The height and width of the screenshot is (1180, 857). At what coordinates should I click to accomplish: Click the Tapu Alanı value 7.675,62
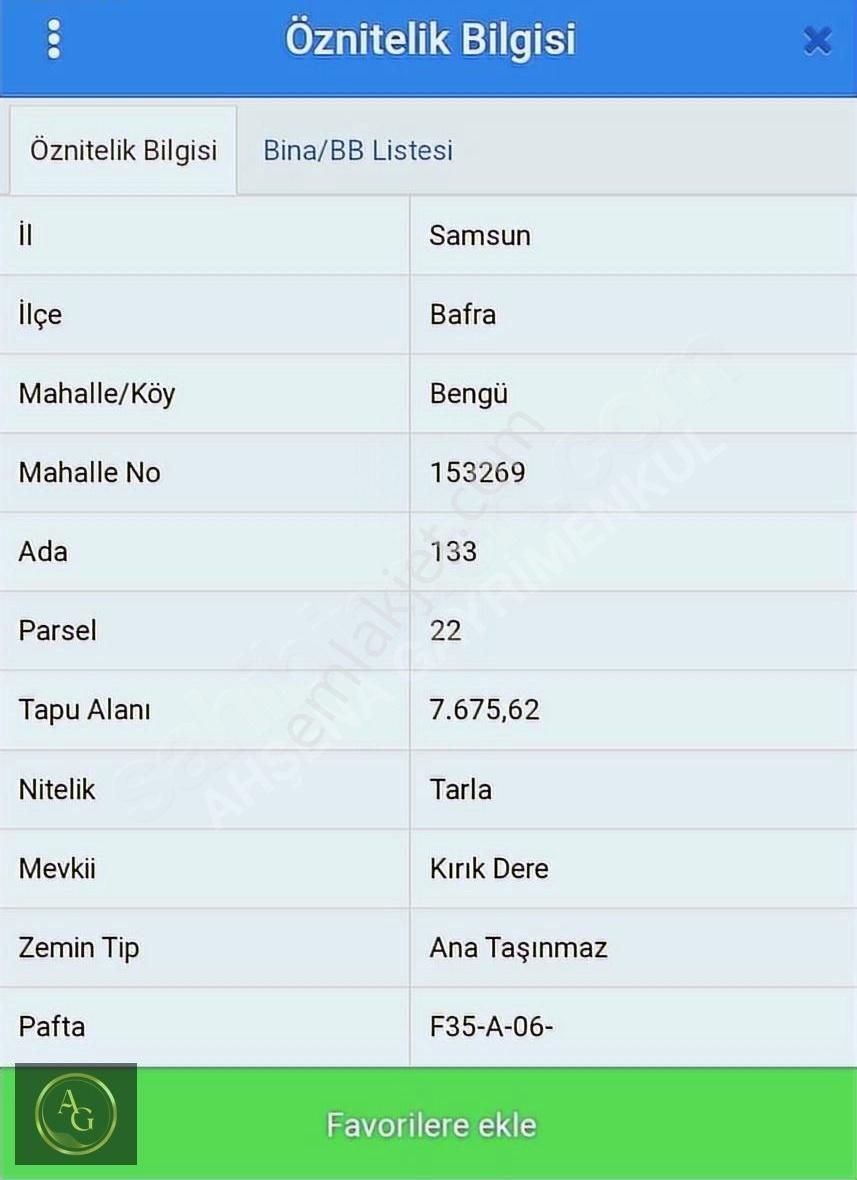(x=485, y=710)
